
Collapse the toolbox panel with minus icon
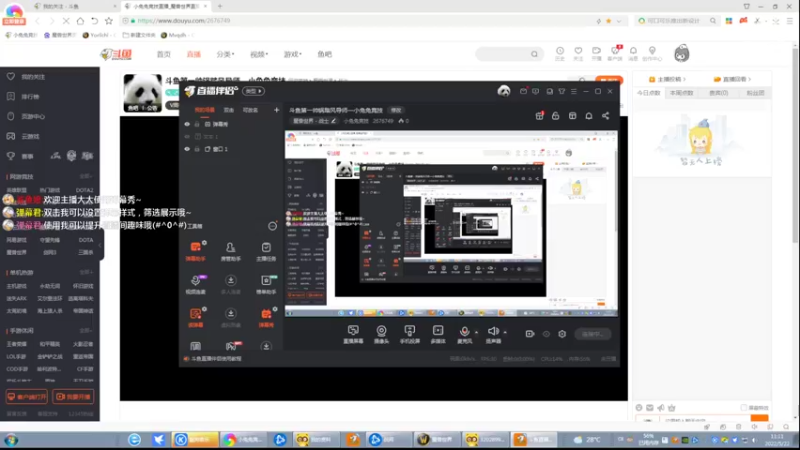click(272, 226)
